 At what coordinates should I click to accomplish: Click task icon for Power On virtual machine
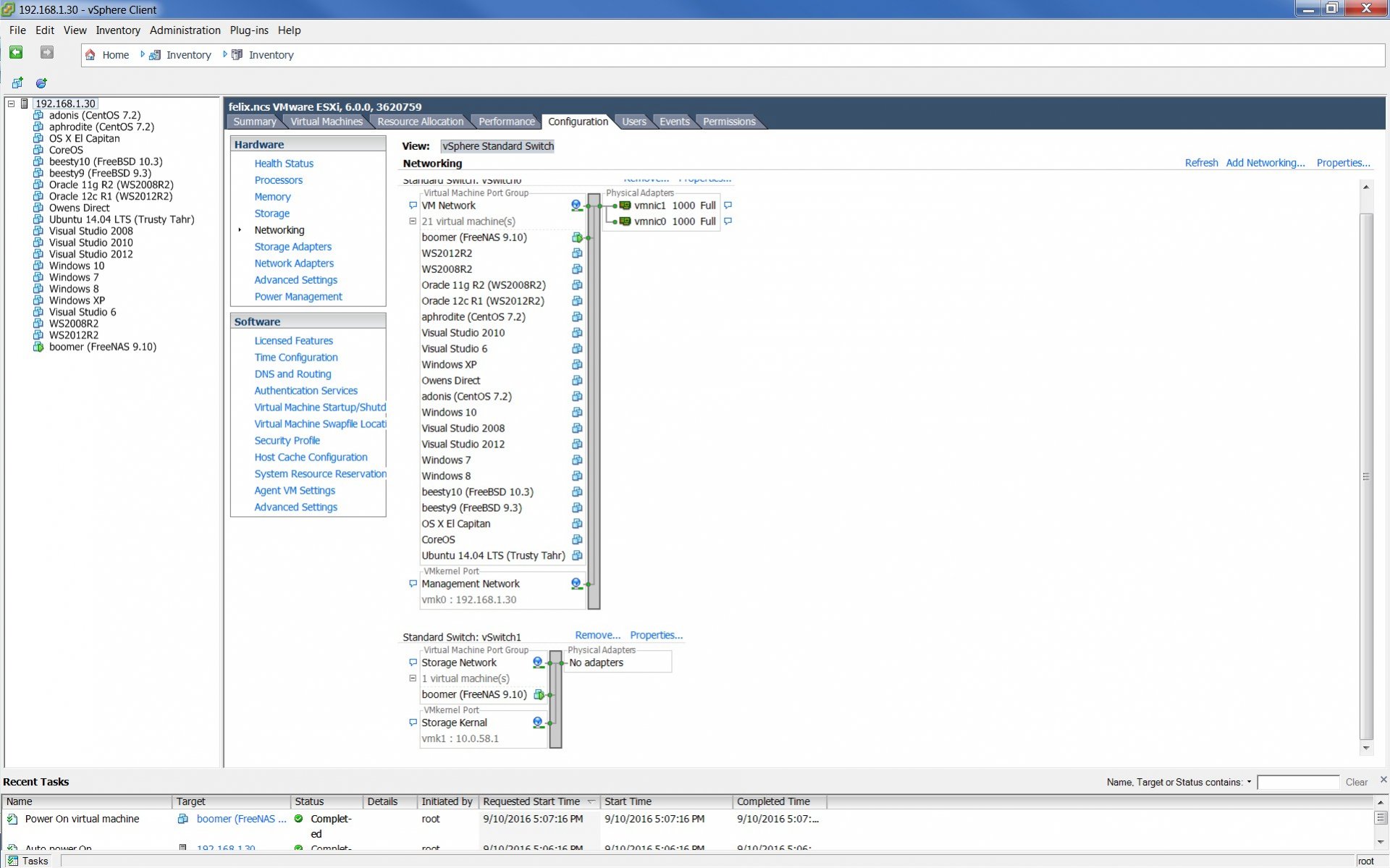(x=12, y=819)
